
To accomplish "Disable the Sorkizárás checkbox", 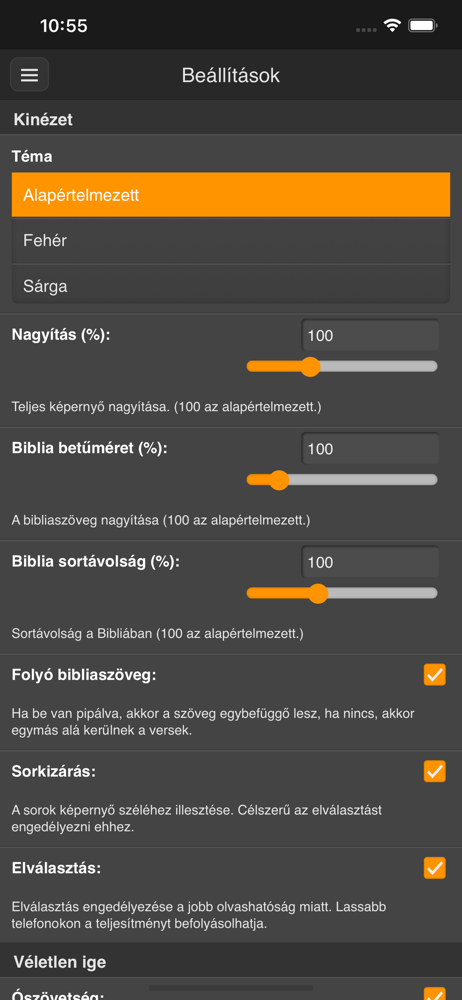I will 435,771.
